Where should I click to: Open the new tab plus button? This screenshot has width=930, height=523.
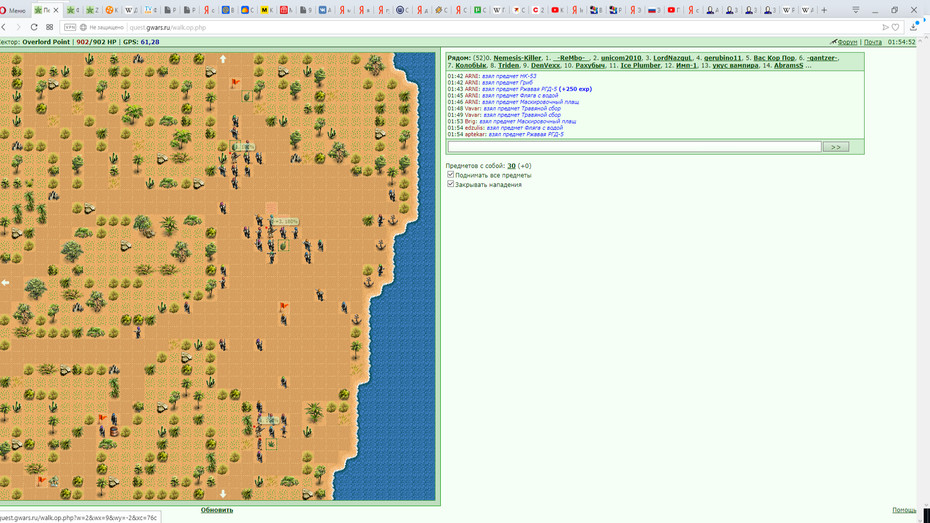tap(824, 10)
